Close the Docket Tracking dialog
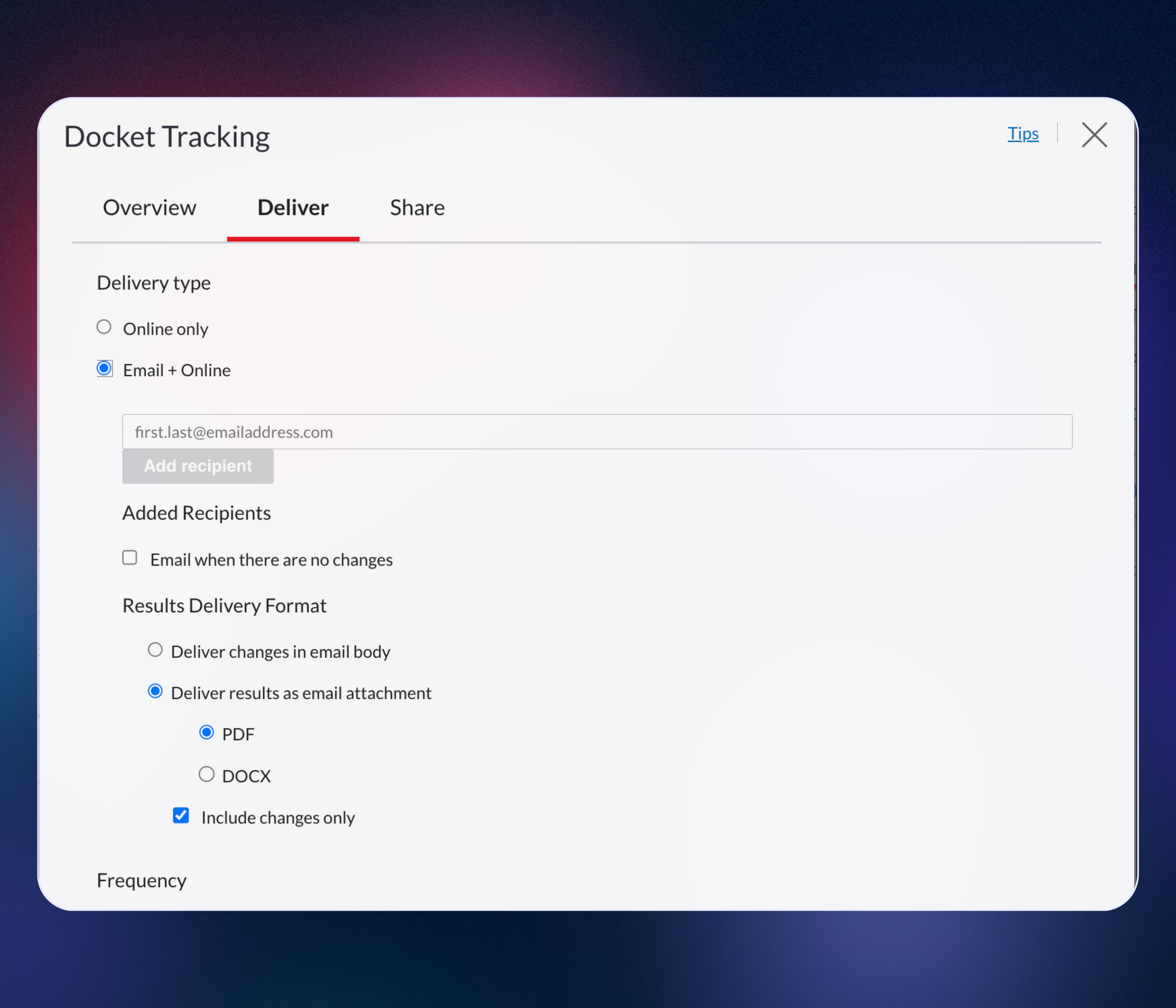The height and width of the screenshot is (1008, 1176). 1094,135
